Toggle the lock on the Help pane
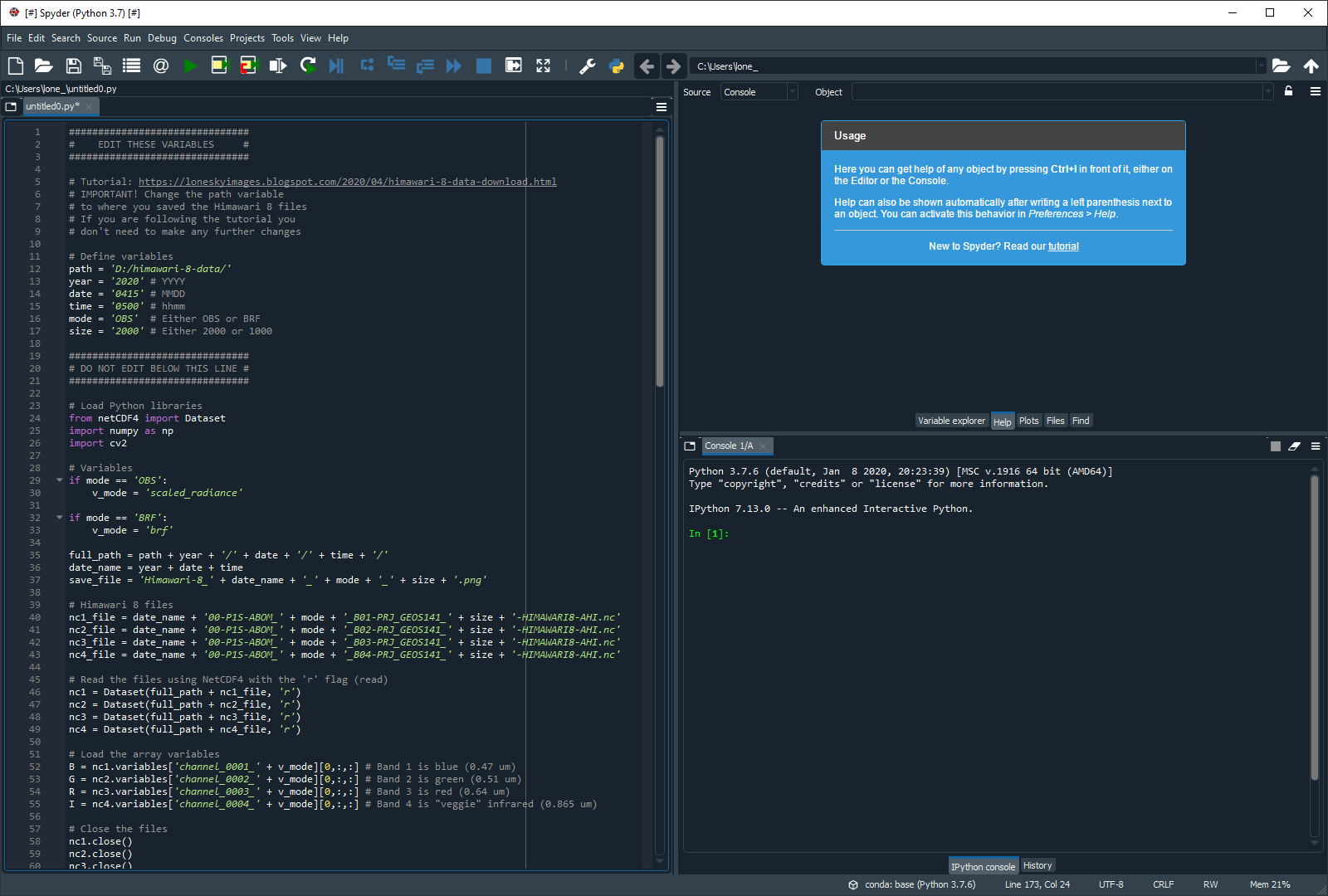Image resolution: width=1328 pixels, height=896 pixels. coord(1288,91)
